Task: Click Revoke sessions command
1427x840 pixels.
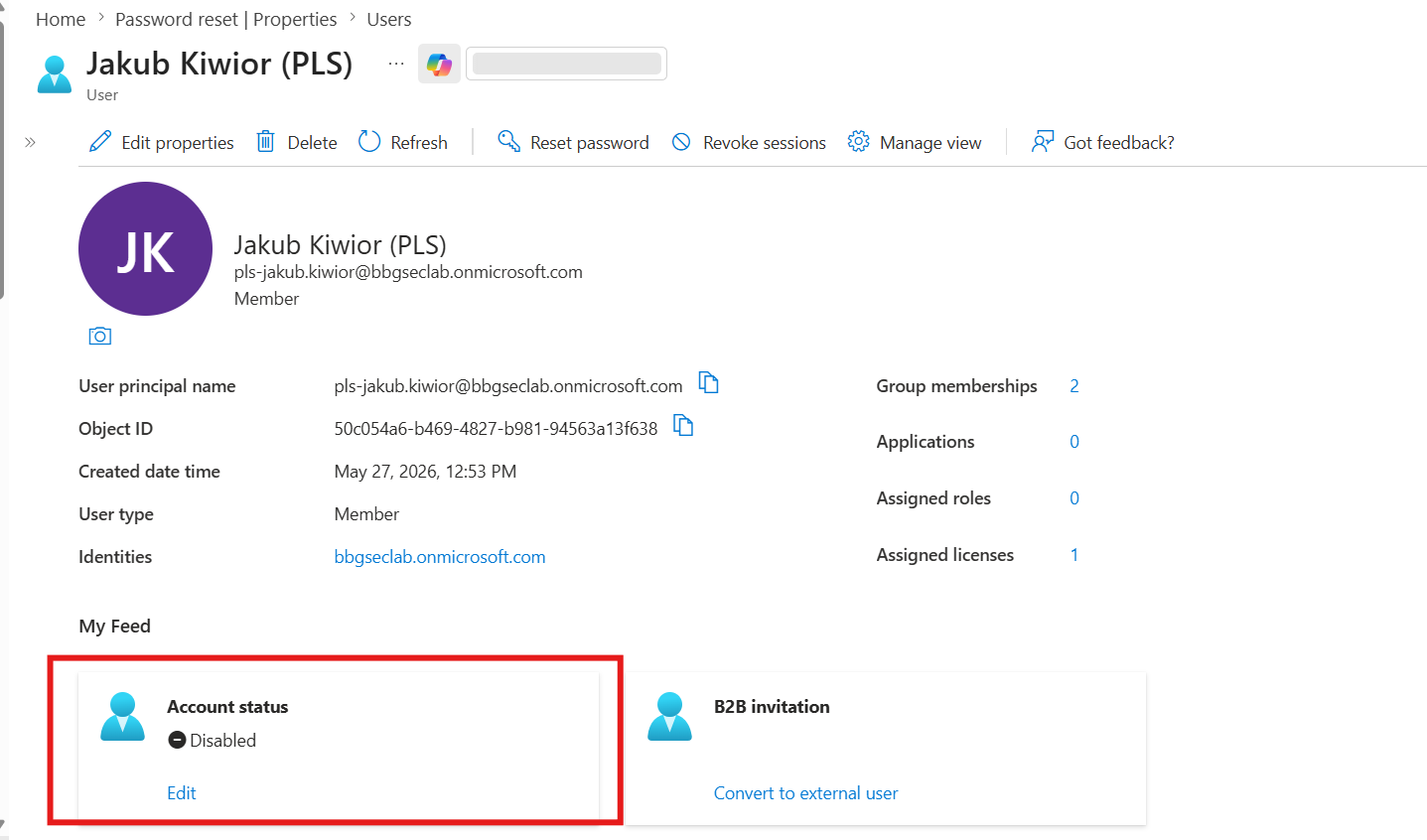Action: coord(765,143)
